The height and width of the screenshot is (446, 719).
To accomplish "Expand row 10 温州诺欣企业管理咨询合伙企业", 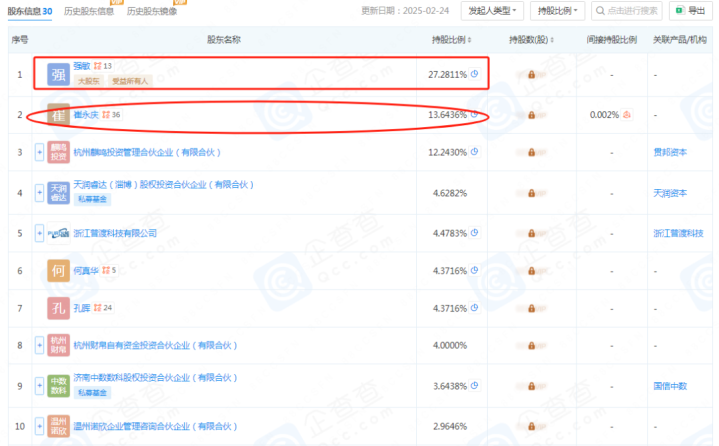I will pos(39,426).
